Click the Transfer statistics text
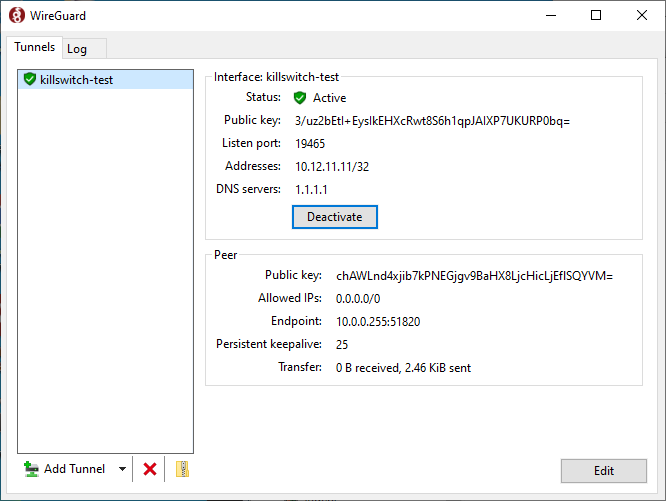This screenshot has width=666, height=501. pos(403,368)
